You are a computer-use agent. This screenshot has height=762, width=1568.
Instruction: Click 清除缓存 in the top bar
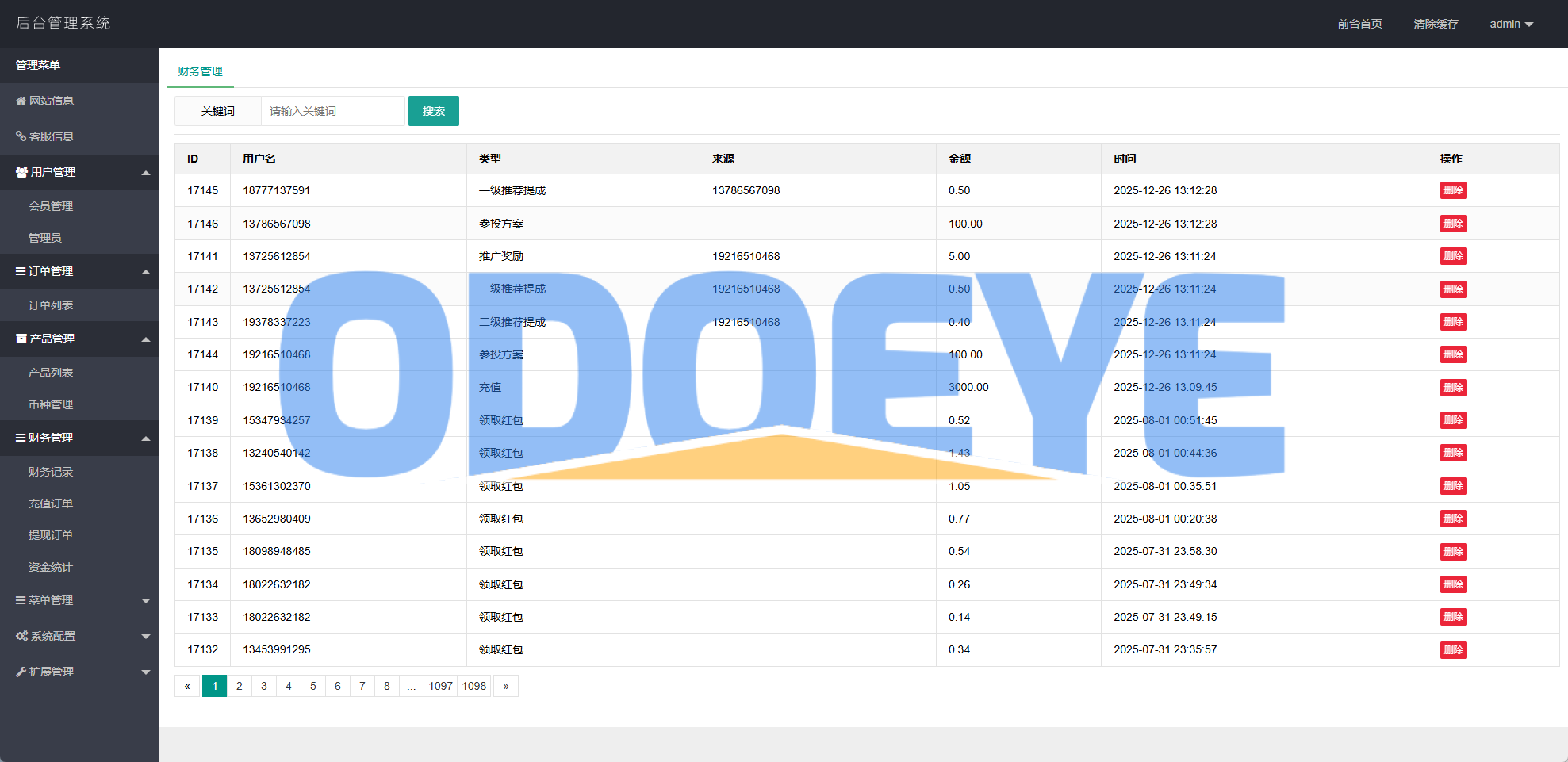click(x=1436, y=24)
